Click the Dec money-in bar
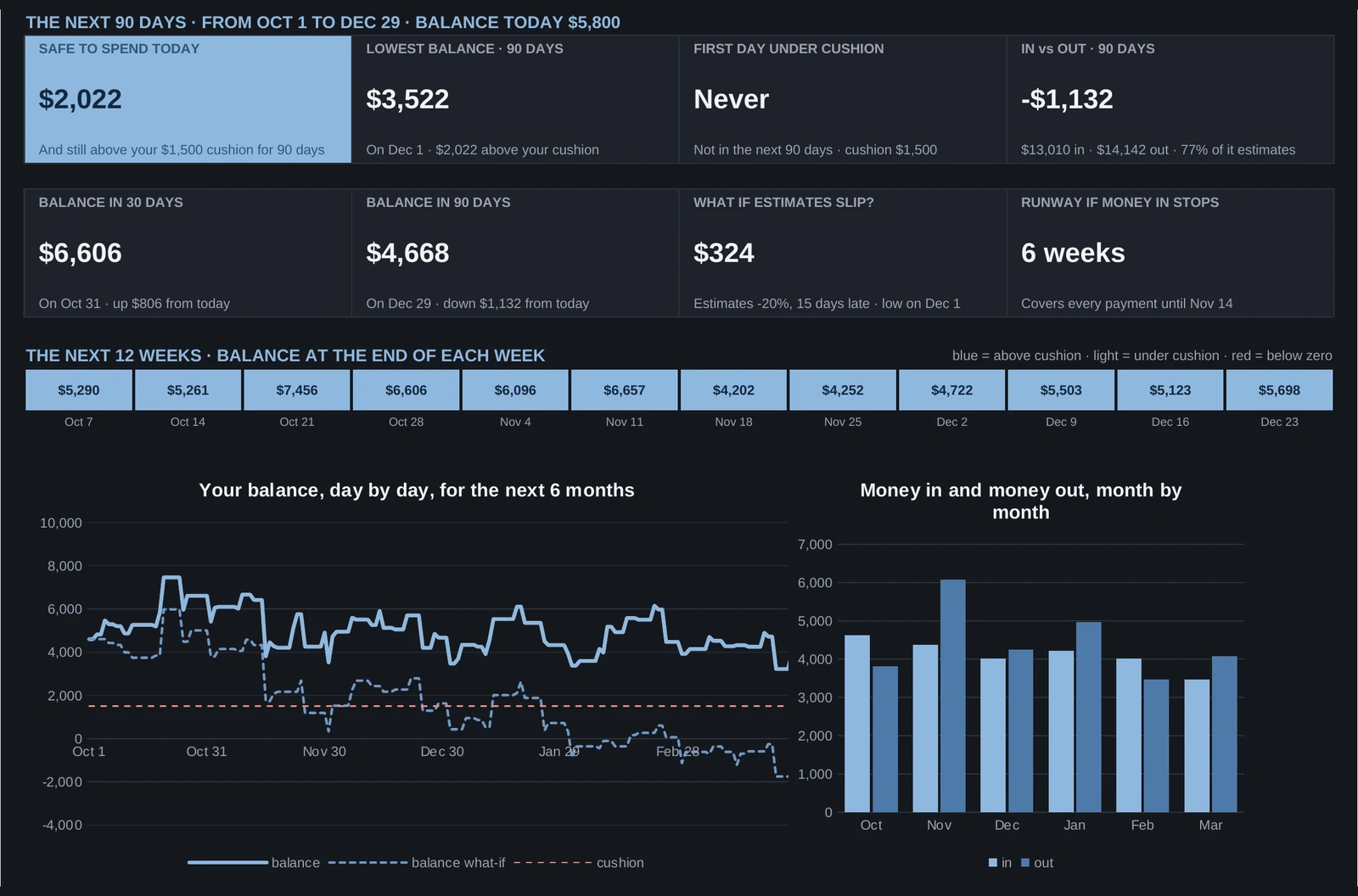This screenshot has height=896, width=1358. tap(993, 736)
